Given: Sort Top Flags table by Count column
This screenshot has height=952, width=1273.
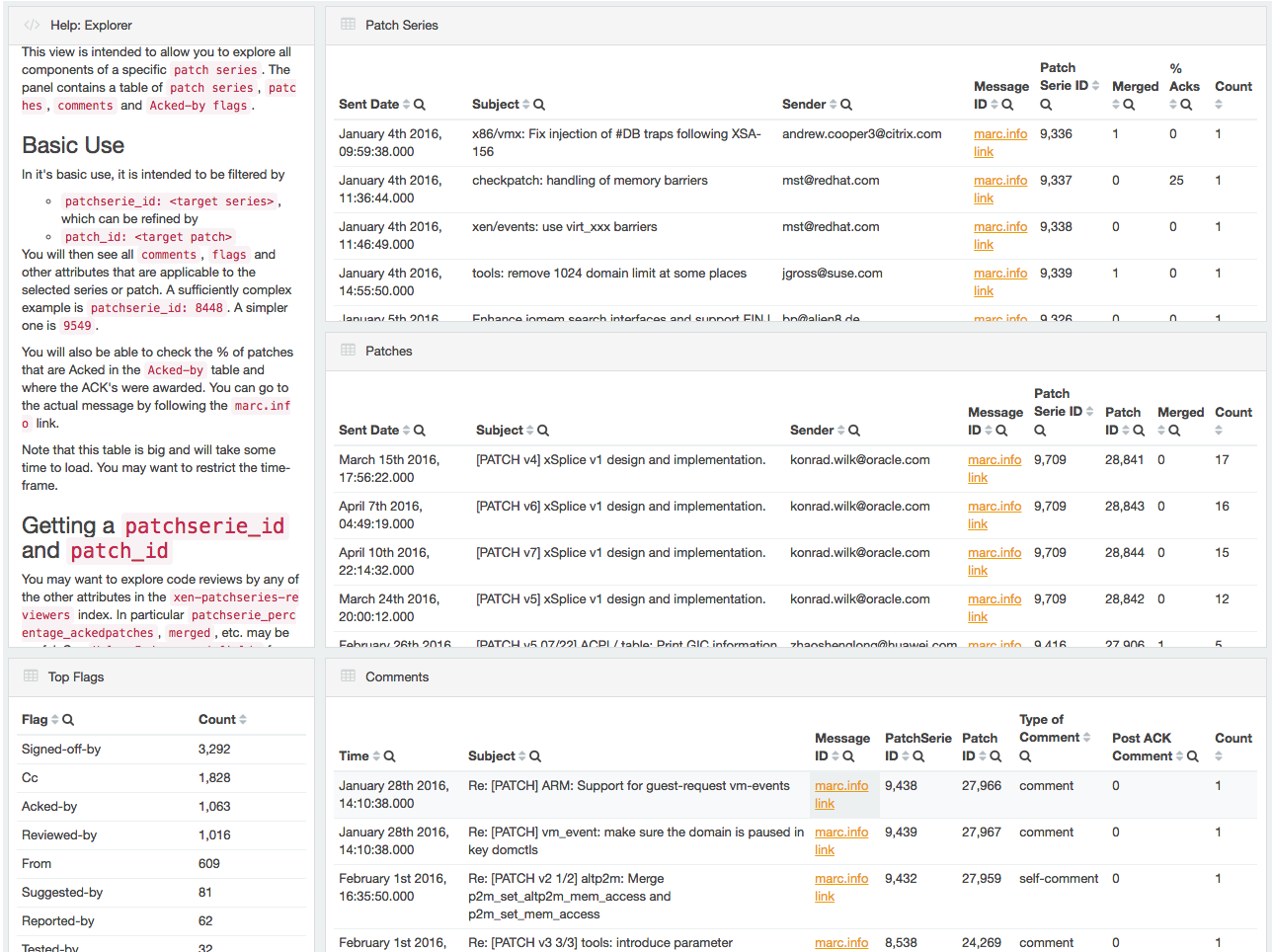Looking at the screenshot, I should (x=243, y=720).
